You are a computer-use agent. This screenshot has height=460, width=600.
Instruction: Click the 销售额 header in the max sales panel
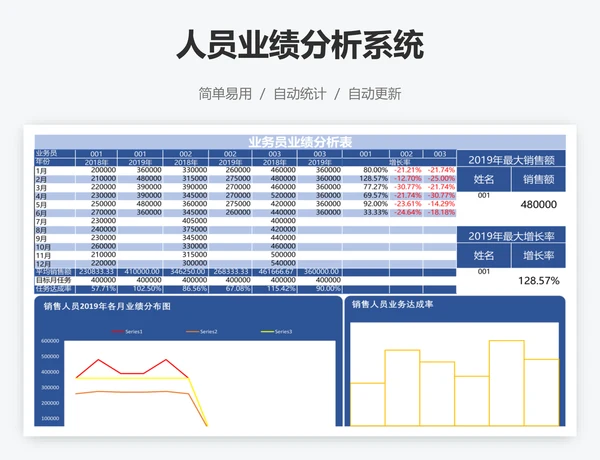click(538, 179)
